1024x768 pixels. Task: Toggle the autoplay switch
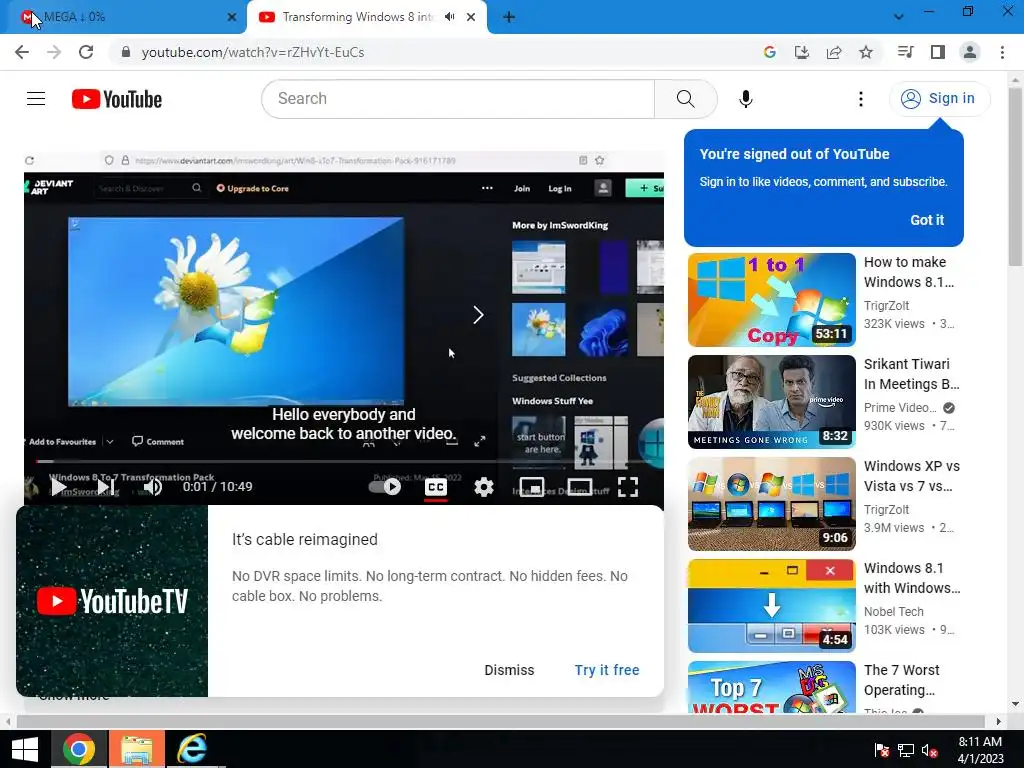385,487
